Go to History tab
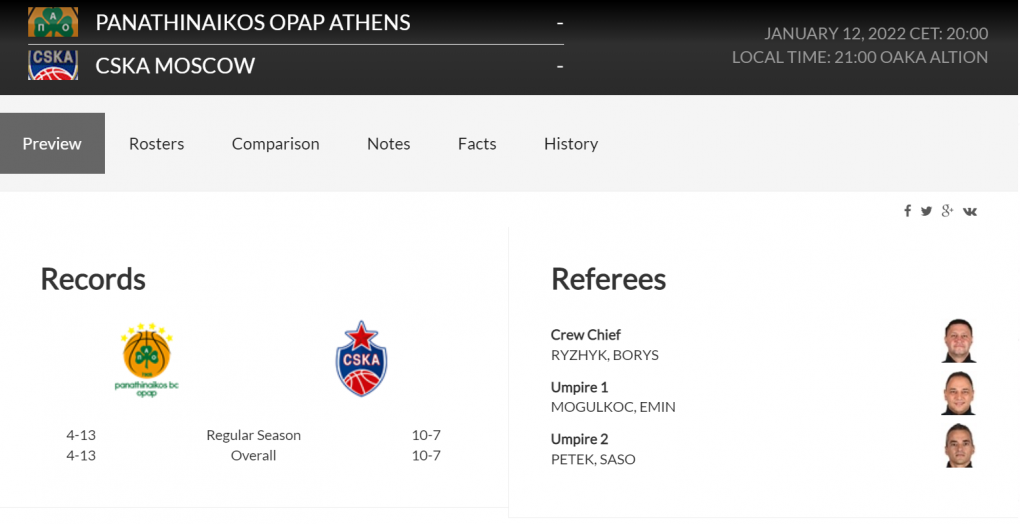Image resolution: width=1020 pixels, height=524 pixels. (571, 144)
